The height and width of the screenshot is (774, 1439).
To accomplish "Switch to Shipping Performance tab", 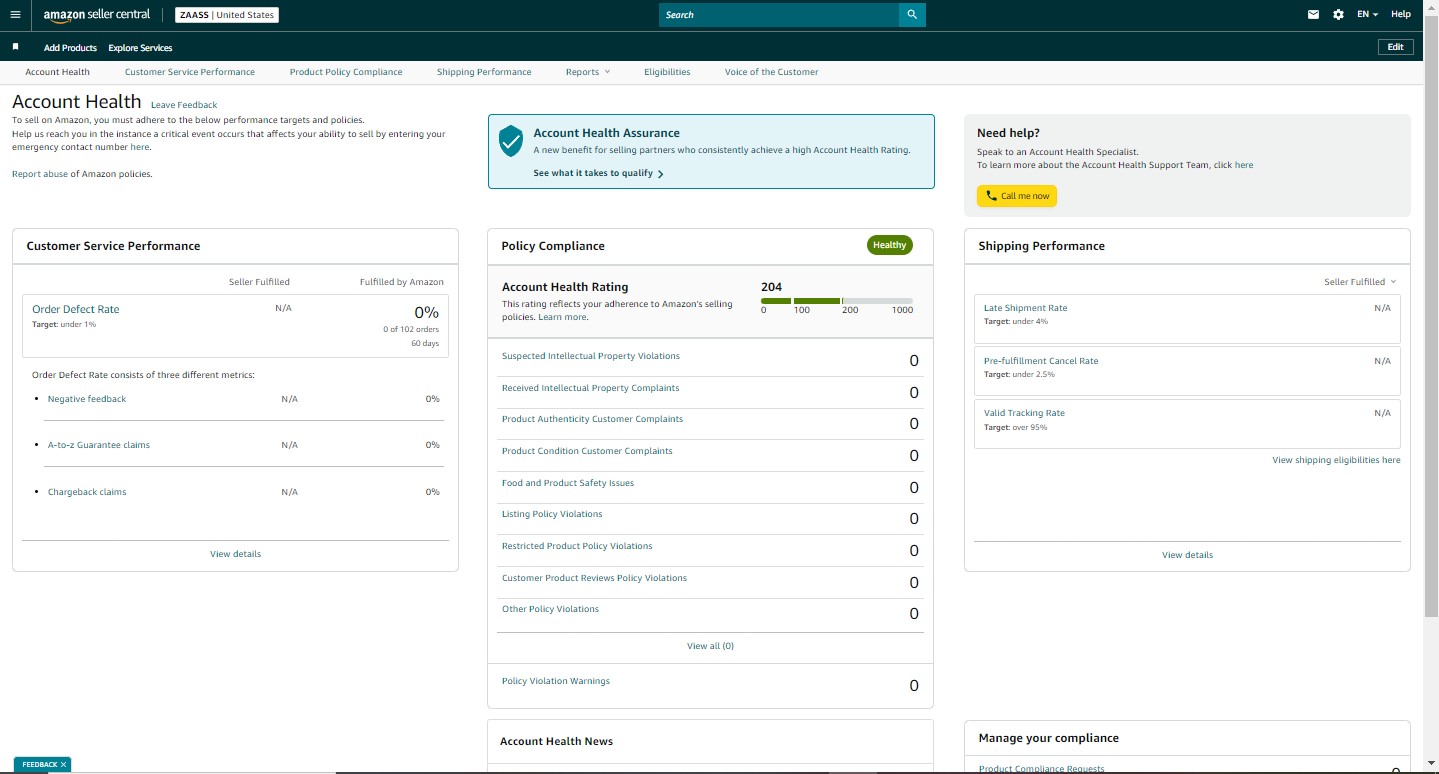I will [484, 72].
